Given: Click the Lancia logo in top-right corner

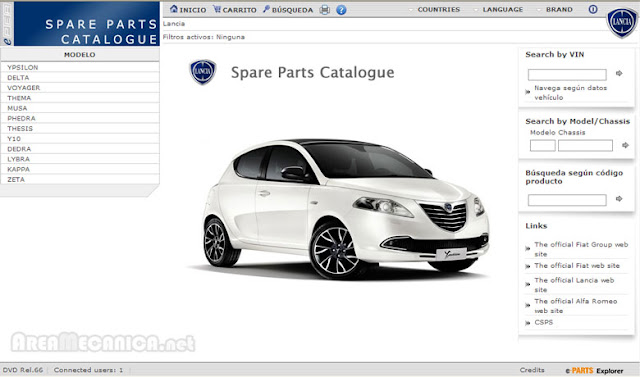Looking at the screenshot, I should coord(622,22).
